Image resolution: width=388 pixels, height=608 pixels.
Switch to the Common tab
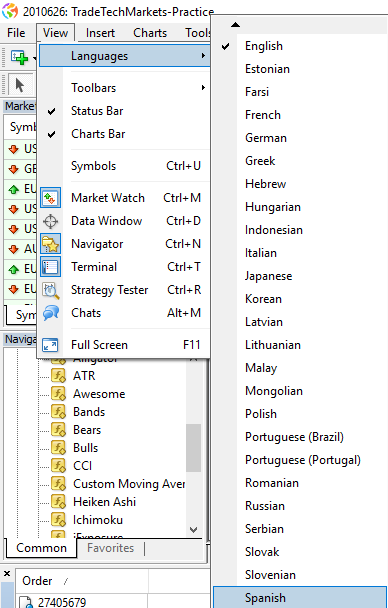(x=41, y=548)
